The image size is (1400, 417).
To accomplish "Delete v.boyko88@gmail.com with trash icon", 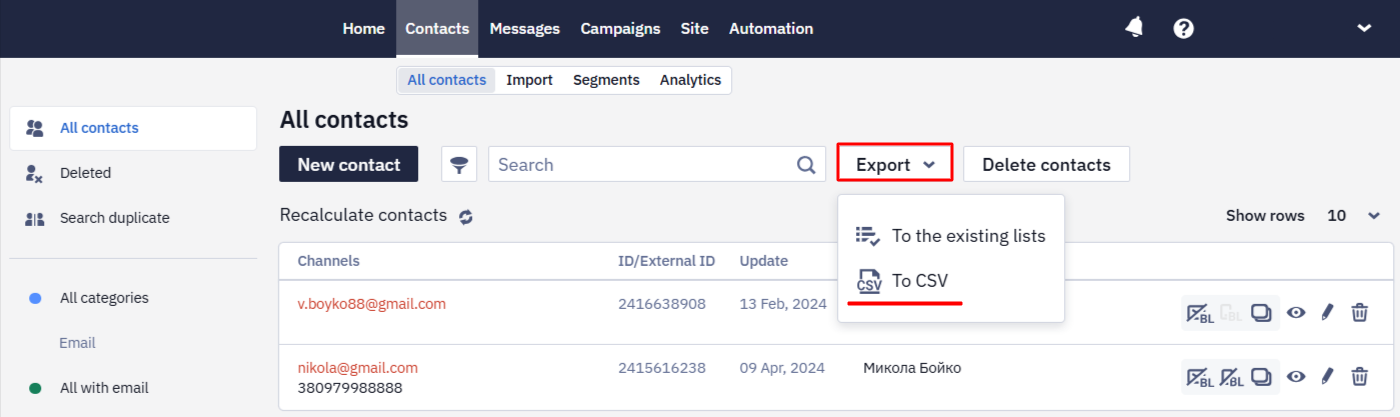I will point(1360,313).
